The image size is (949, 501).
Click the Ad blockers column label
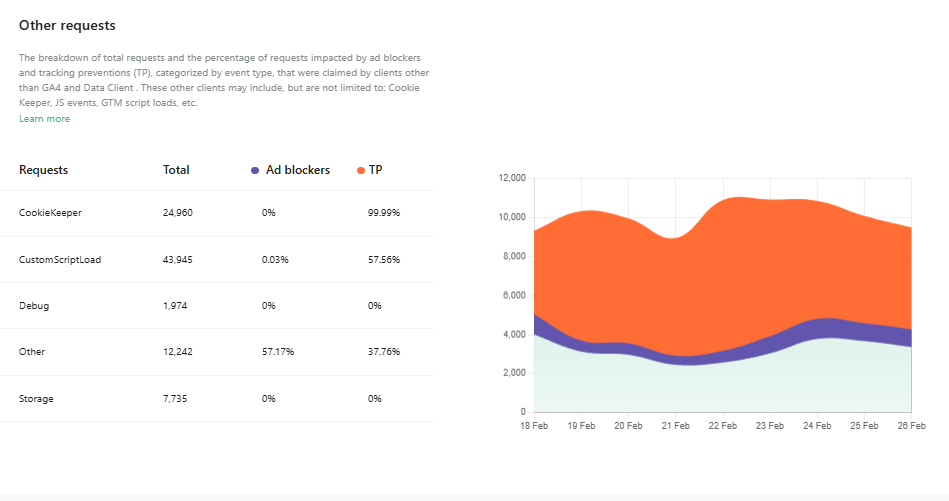pyautogui.click(x=297, y=170)
